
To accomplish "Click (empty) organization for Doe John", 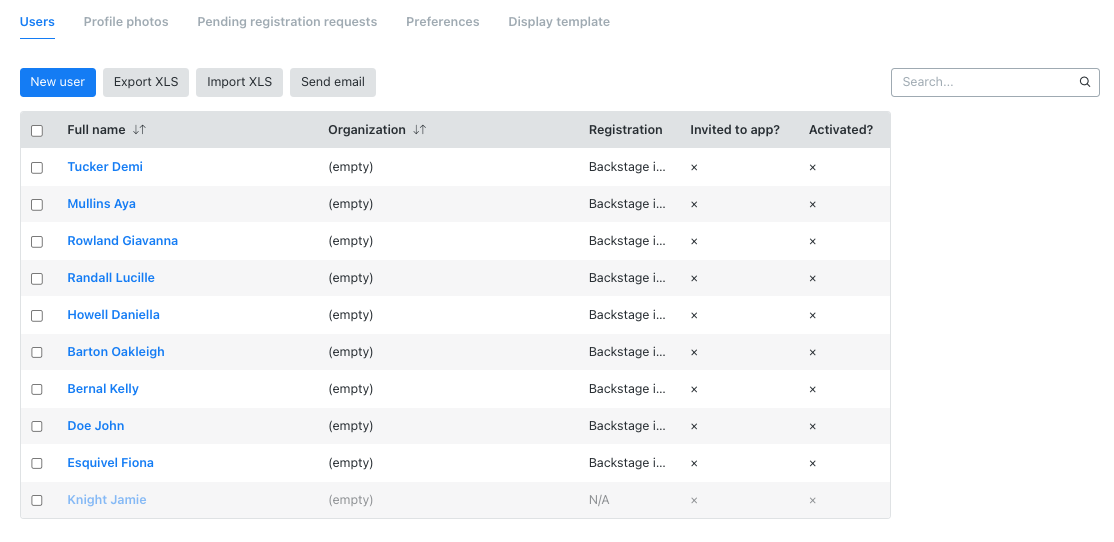I will 351,426.
